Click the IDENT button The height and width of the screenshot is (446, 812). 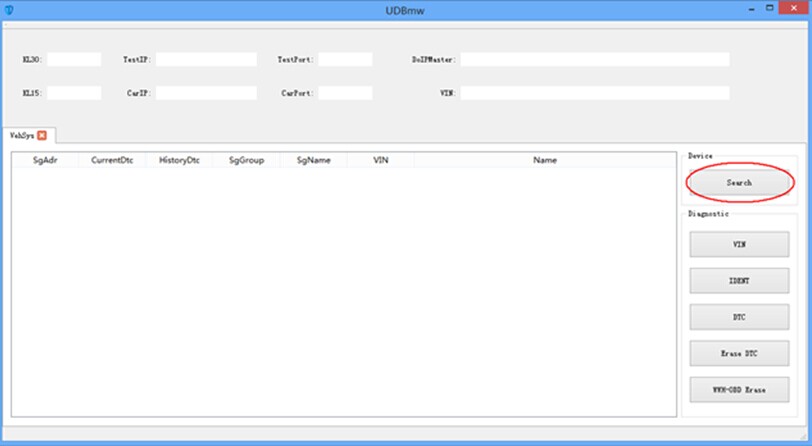[739, 280]
